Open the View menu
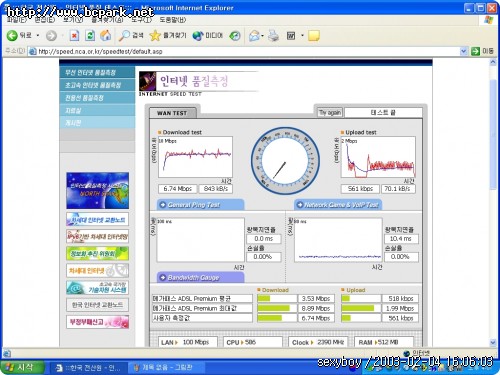 (x=73, y=20)
